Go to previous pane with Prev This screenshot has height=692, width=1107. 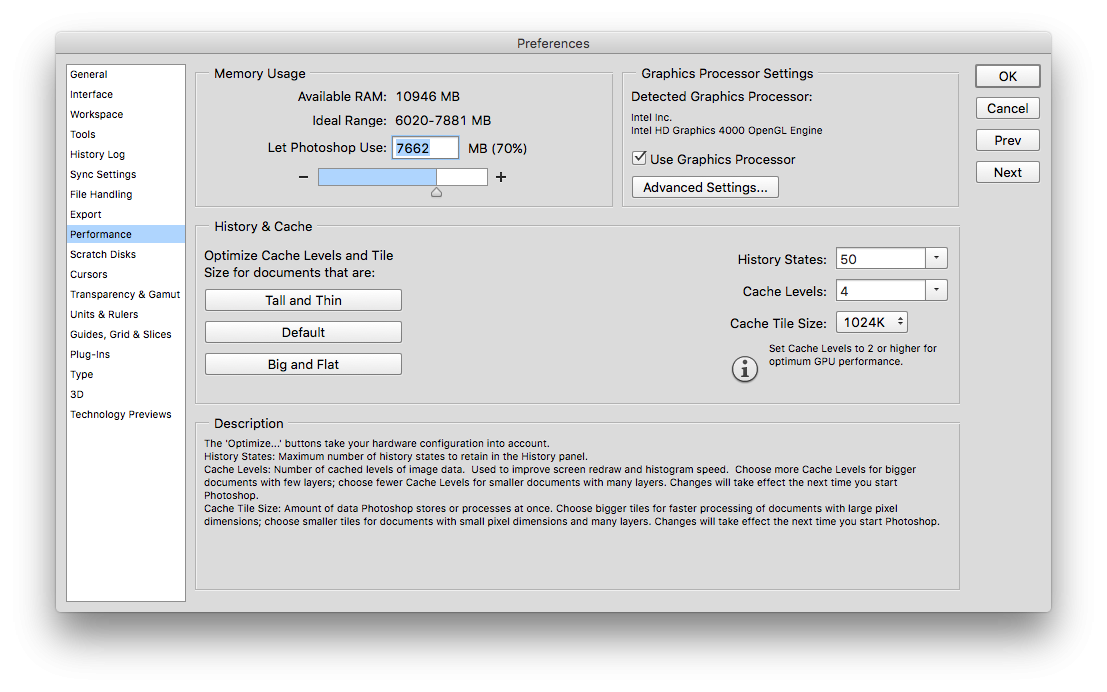tap(1007, 141)
